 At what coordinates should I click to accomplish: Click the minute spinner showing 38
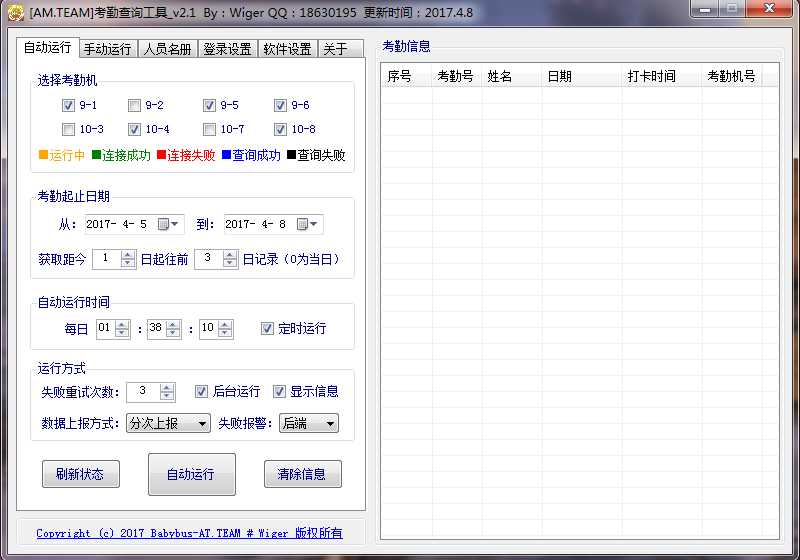[x=164, y=328]
